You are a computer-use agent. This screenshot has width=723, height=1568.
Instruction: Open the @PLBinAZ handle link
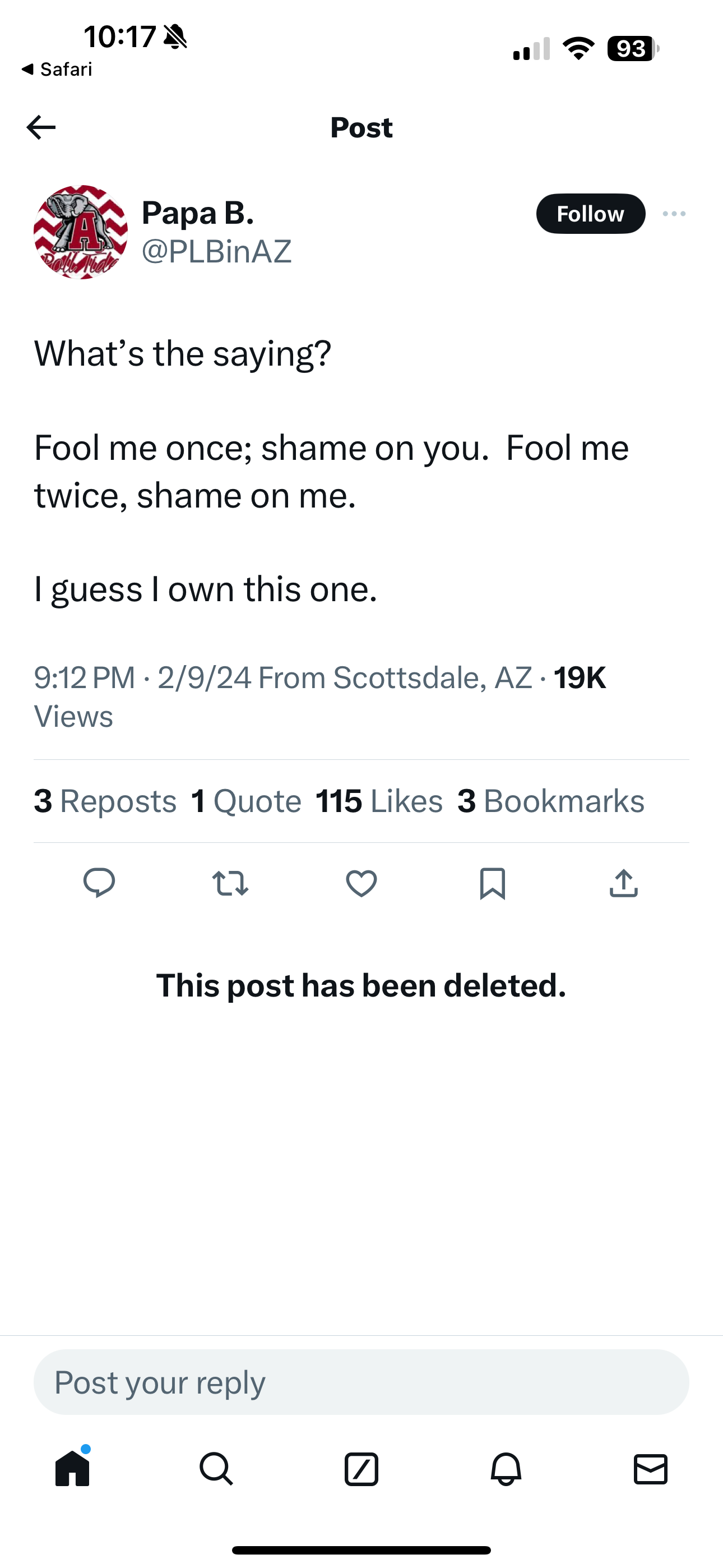point(217,251)
